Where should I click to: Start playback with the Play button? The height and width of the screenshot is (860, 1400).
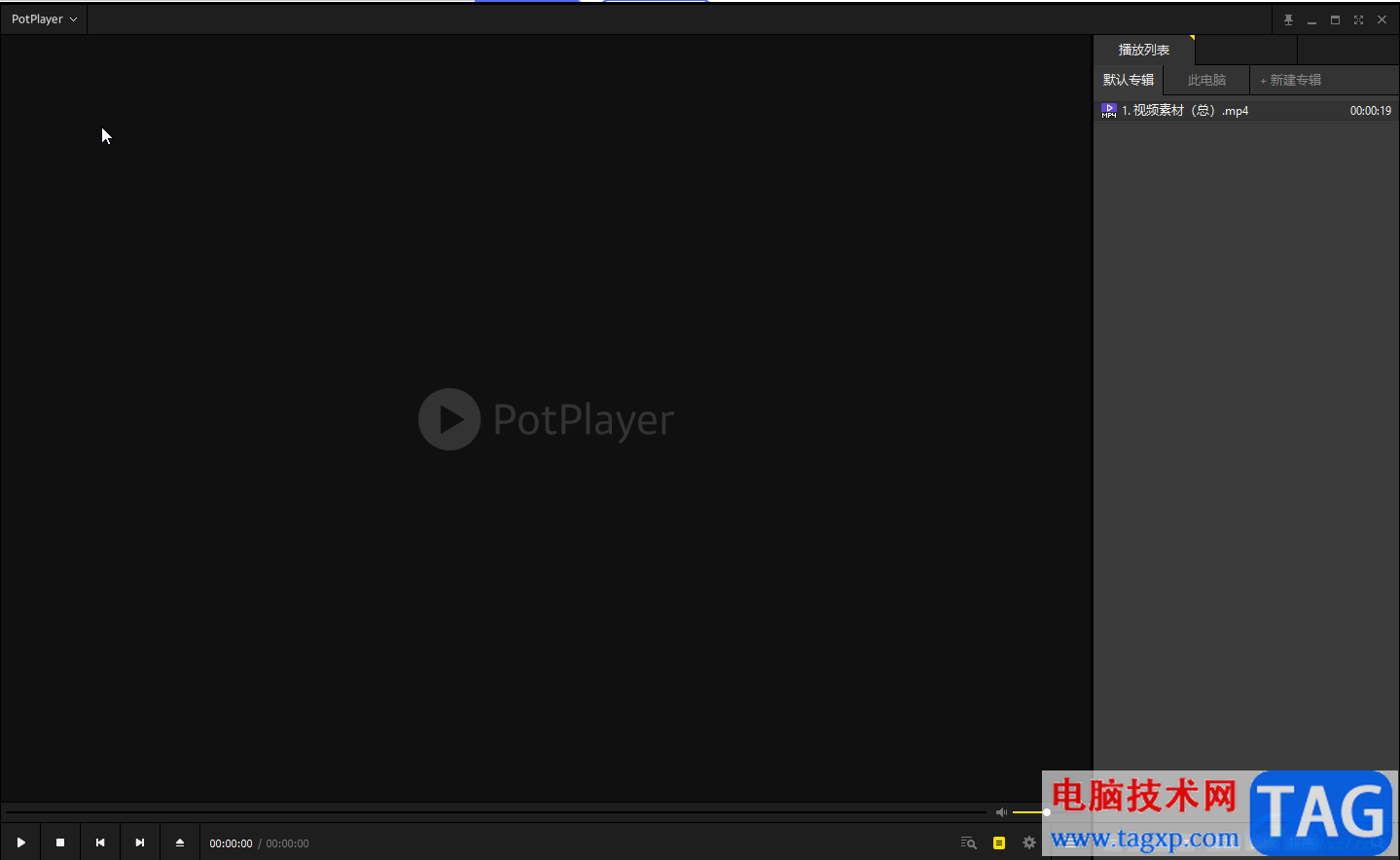tap(20, 842)
